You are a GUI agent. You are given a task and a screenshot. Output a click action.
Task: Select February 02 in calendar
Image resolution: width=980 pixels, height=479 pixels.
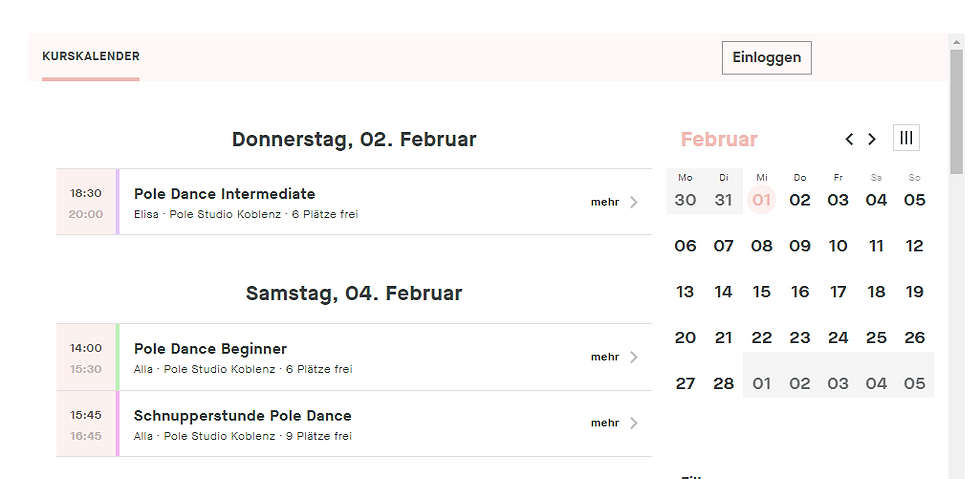click(x=800, y=199)
